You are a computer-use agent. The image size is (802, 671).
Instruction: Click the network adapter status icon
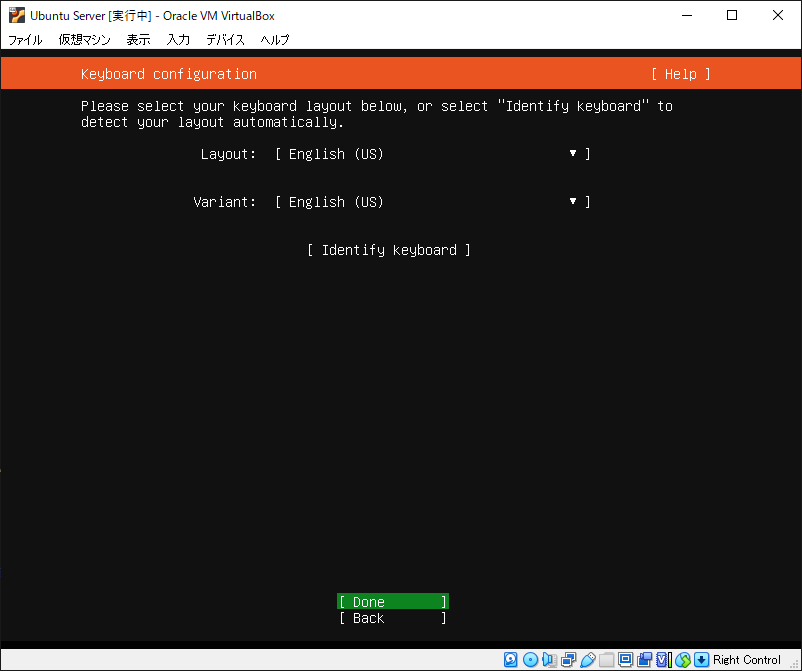tap(568, 660)
